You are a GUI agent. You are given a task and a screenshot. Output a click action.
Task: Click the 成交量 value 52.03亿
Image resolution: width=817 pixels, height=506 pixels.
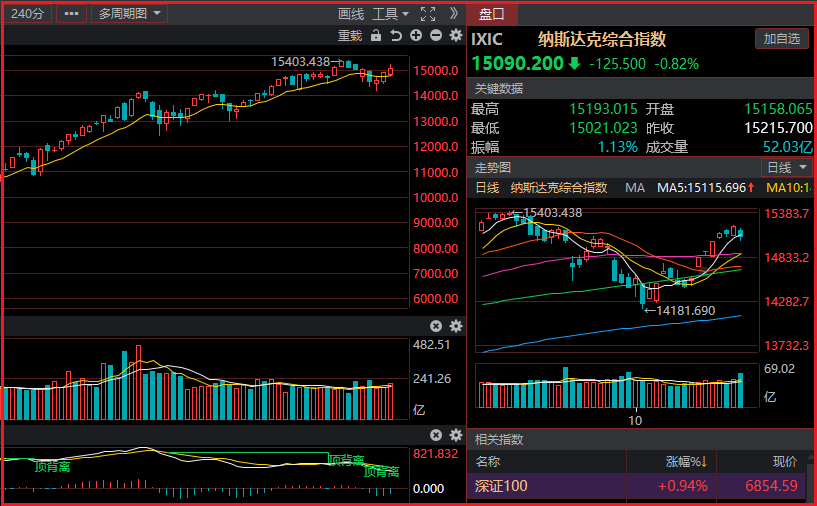click(x=787, y=147)
